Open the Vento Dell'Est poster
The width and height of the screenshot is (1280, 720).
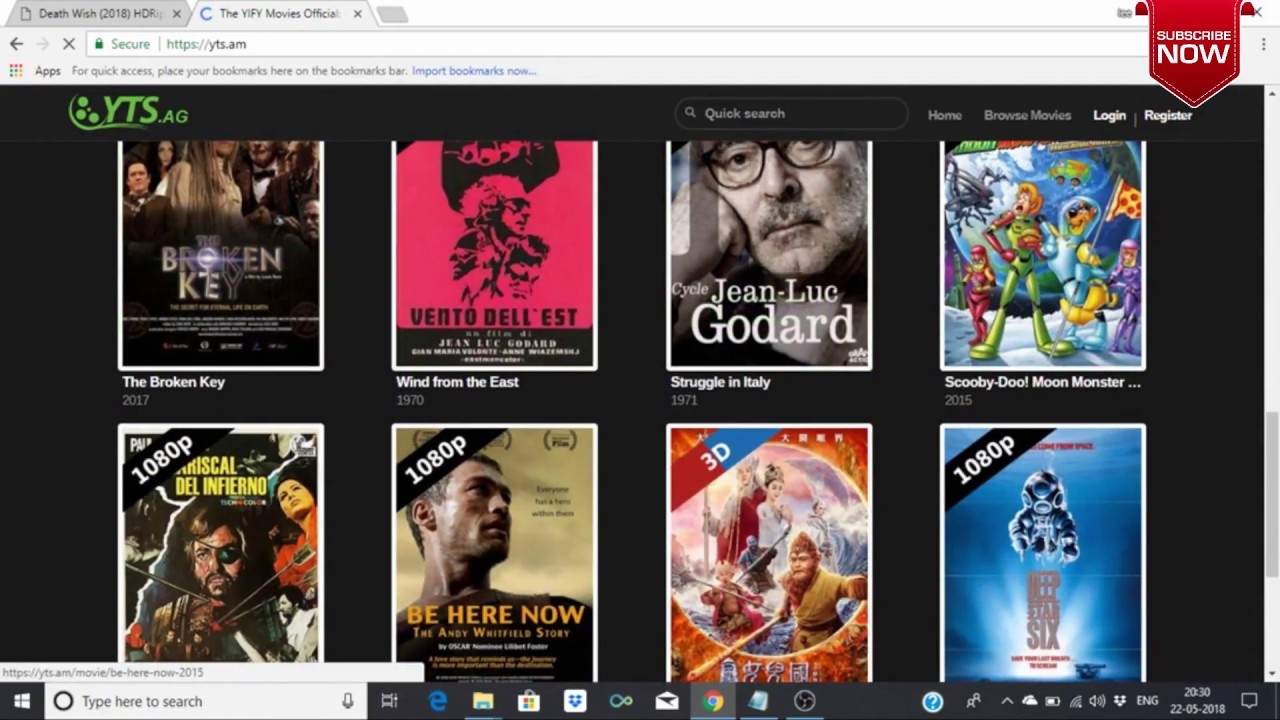tap(495, 255)
